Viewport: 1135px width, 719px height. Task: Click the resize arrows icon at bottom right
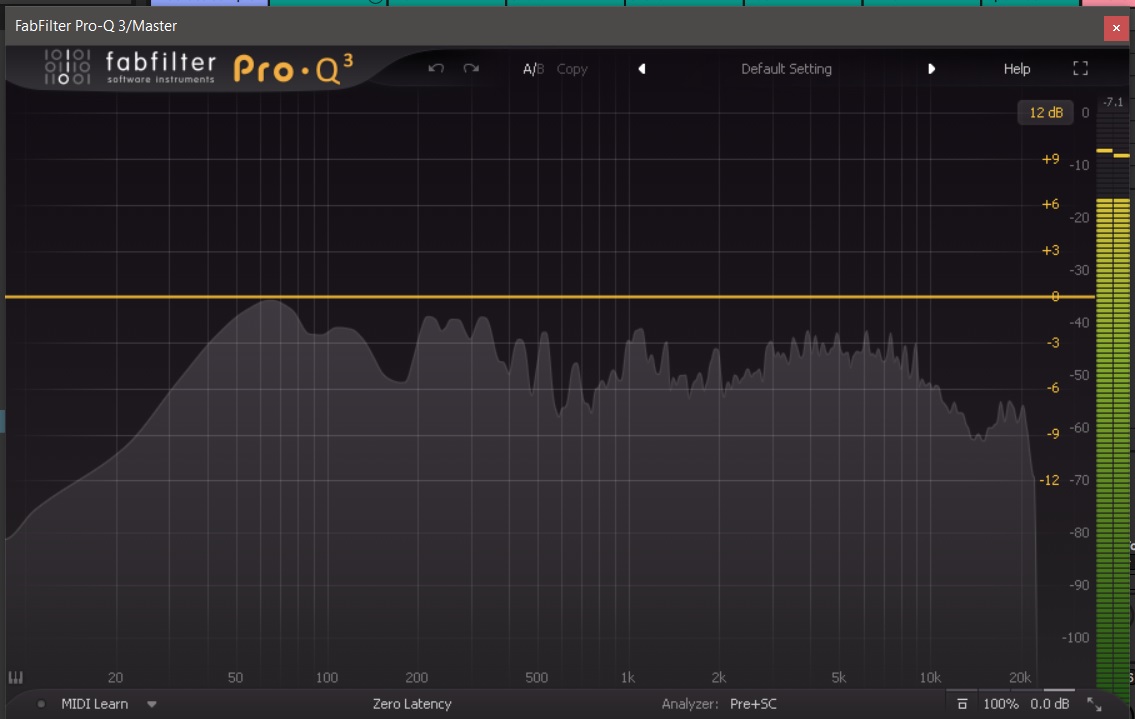pyautogui.click(x=1094, y=704)
